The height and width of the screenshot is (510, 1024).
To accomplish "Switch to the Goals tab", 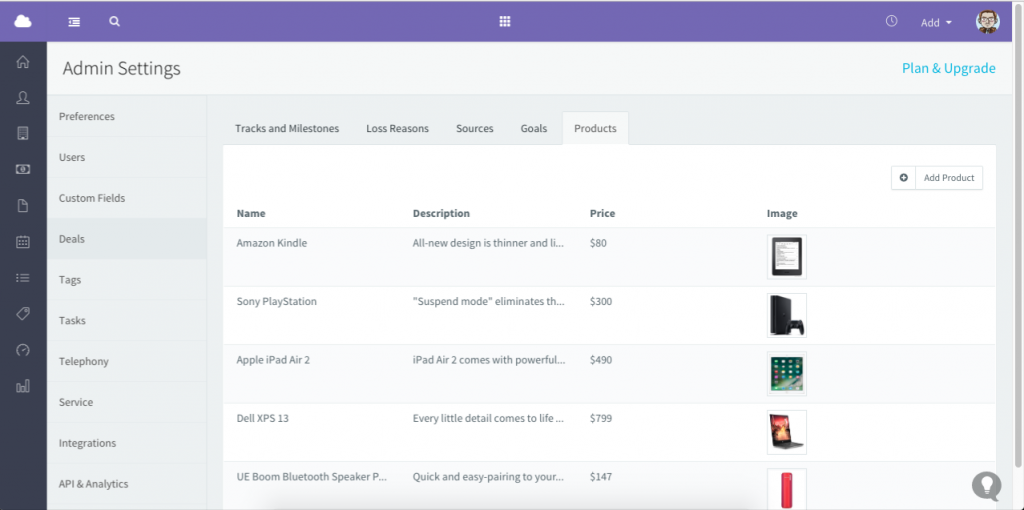I will tap(534, 129).
